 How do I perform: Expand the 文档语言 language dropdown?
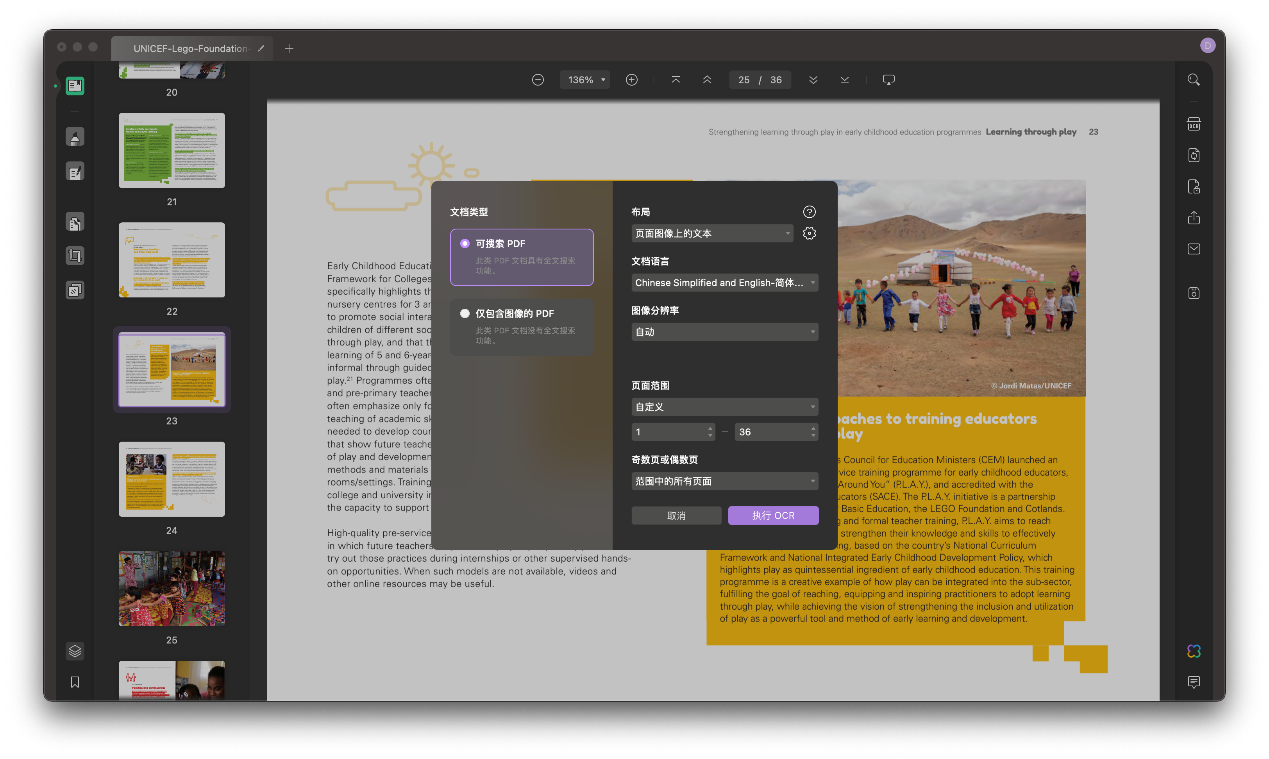[x=725, y=283]
